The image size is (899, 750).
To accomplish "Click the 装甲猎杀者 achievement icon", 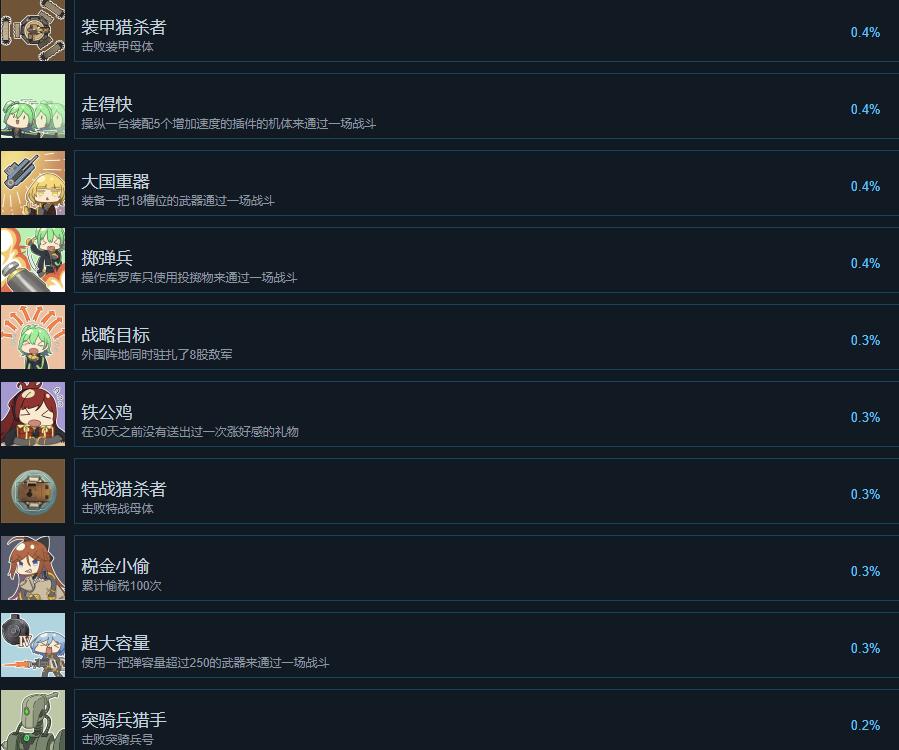I will (33, 30).
